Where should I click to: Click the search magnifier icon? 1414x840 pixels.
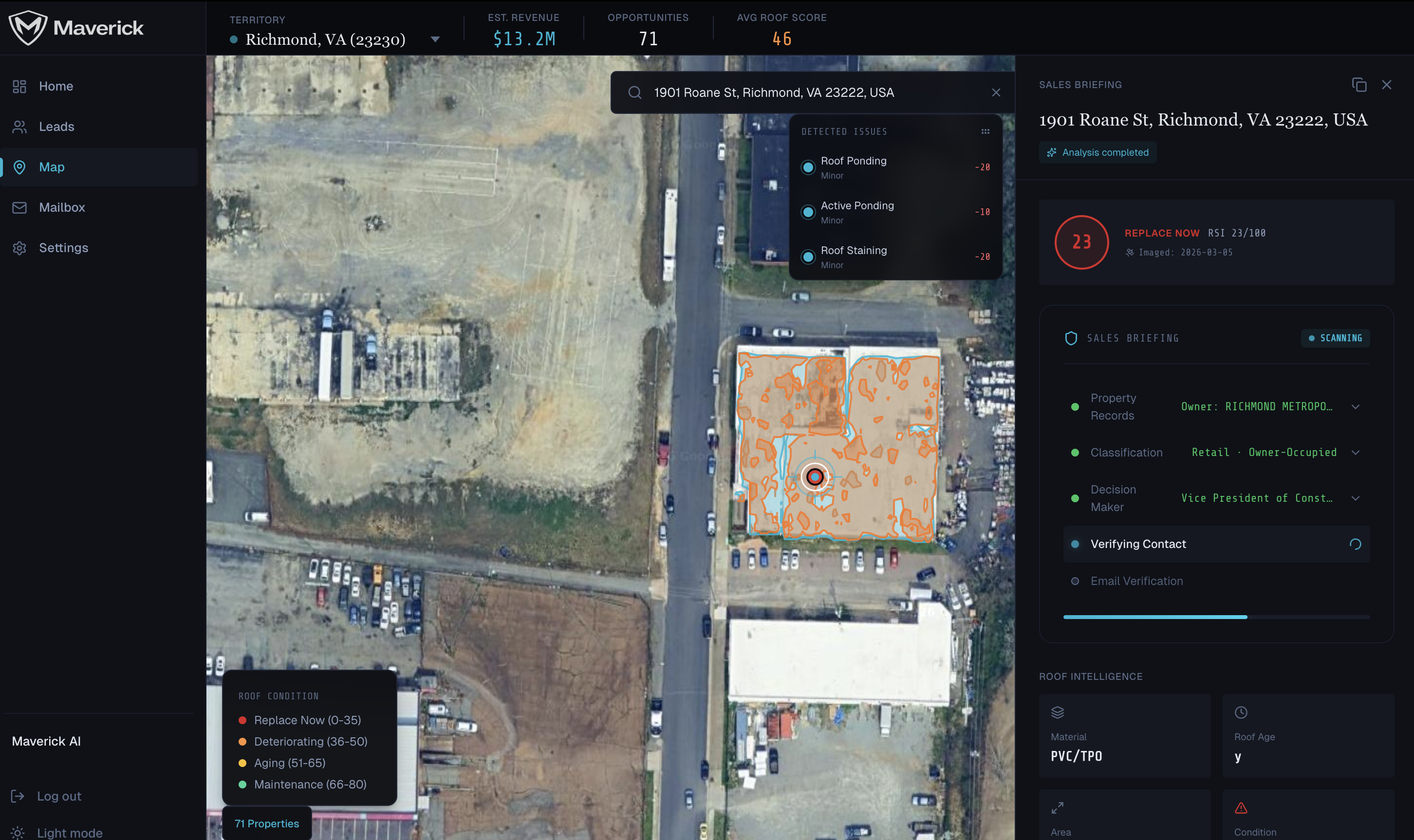pos(635,92)
